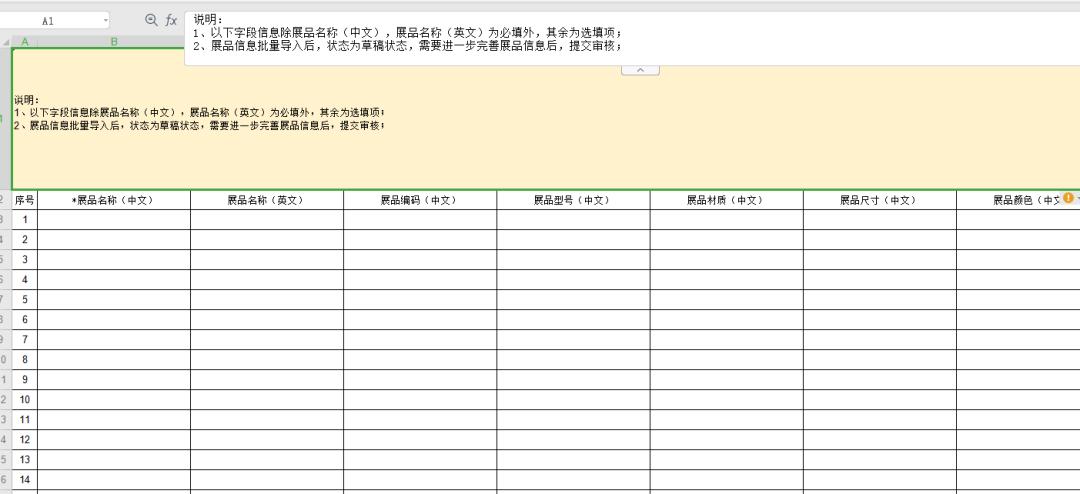
Task: Select the cell with serial number 14
Action: coord(24,480)
